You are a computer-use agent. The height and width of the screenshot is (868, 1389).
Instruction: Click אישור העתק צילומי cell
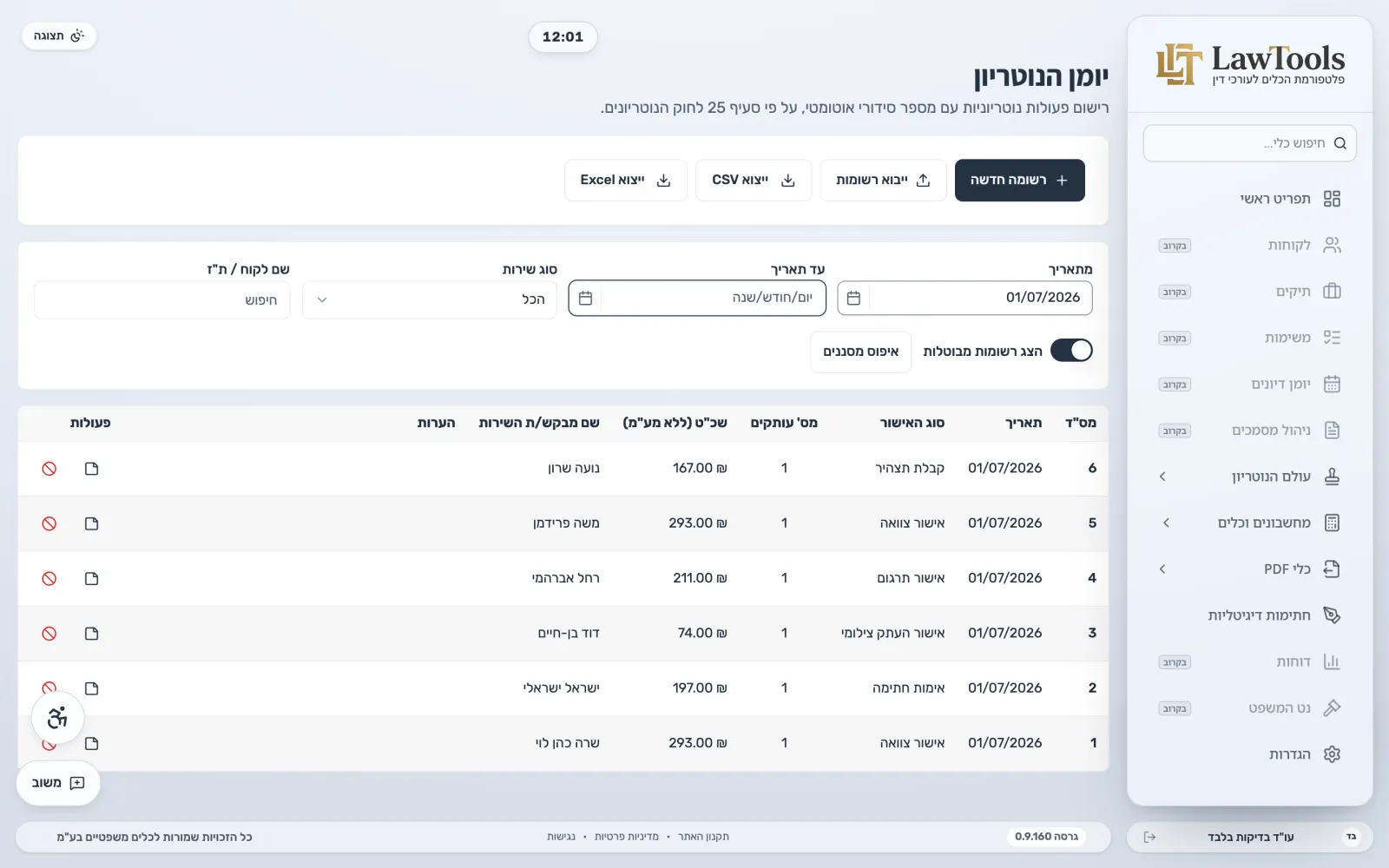click(892, 633)
